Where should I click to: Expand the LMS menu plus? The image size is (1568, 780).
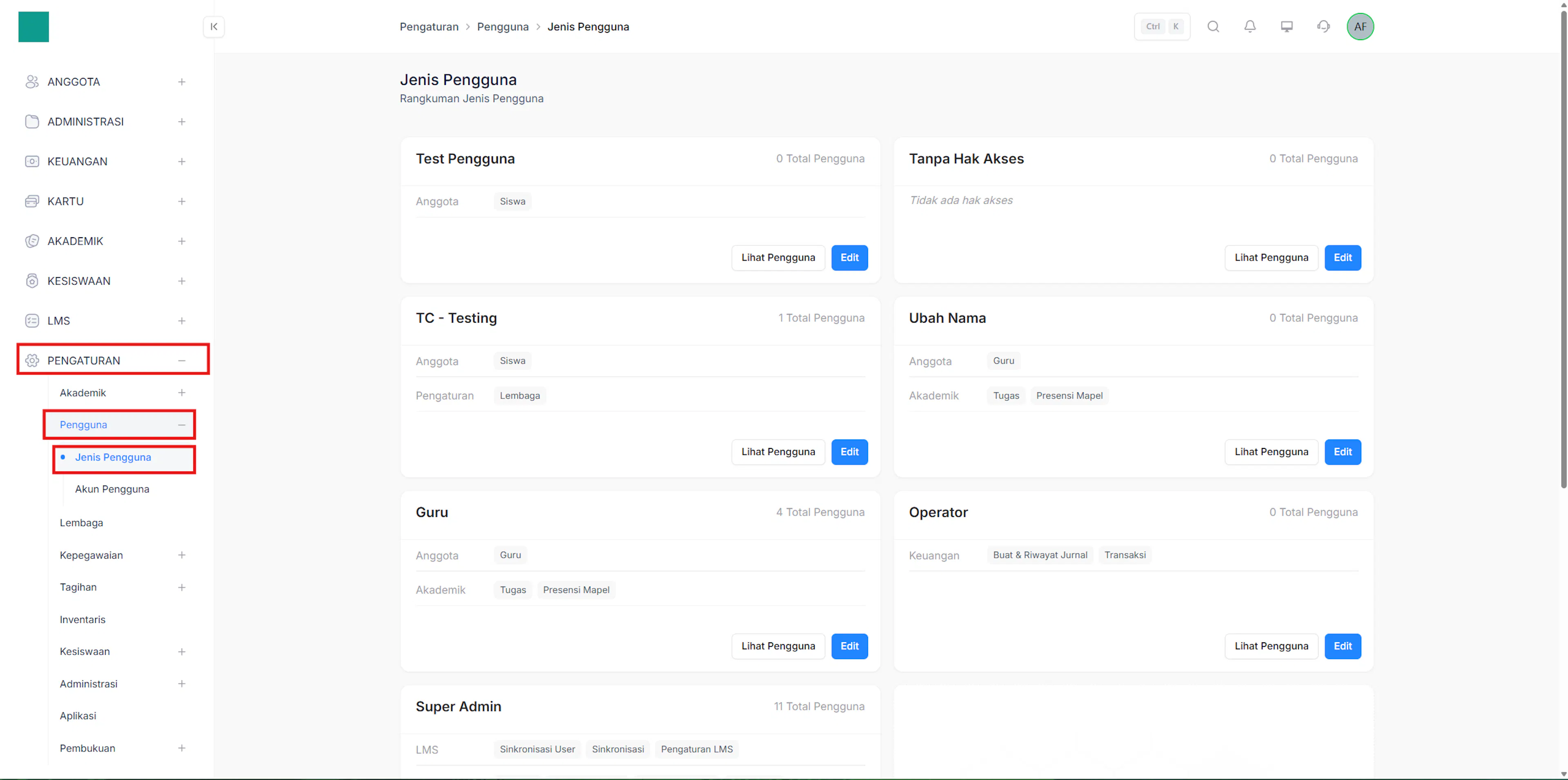tap(181, 321)
